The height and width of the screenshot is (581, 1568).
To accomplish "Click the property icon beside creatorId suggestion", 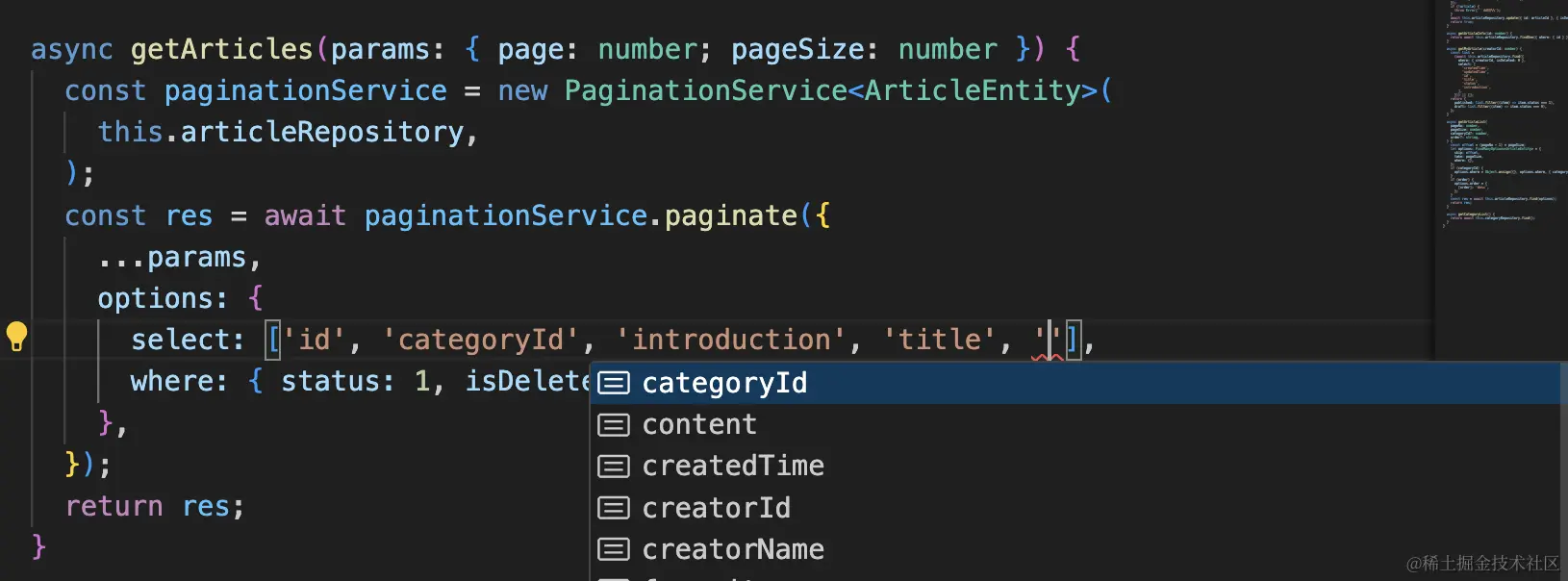I will tap(614, 508).
